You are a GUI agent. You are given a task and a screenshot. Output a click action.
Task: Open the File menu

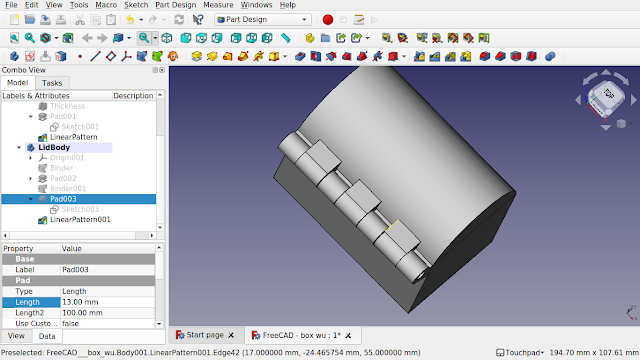11,5
